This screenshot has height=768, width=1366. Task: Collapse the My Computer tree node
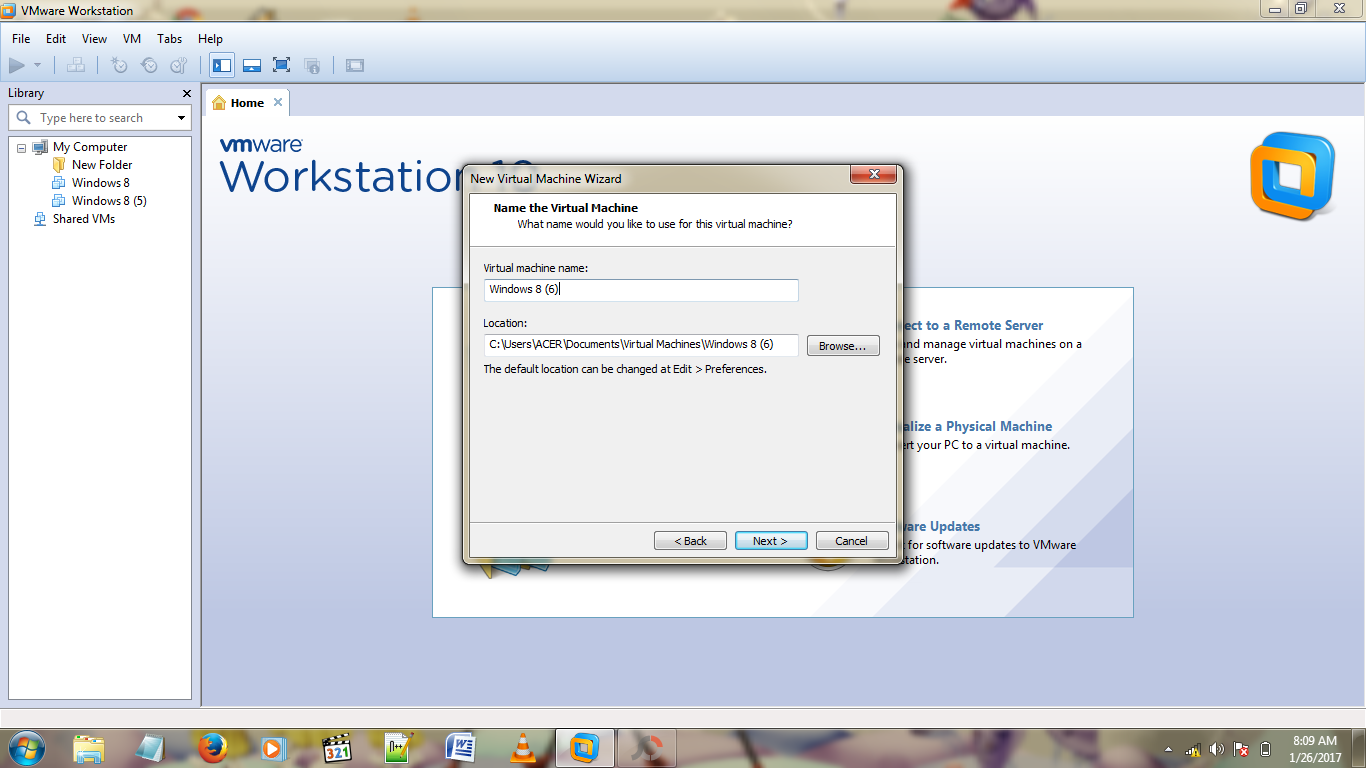(x=21, y=146)
